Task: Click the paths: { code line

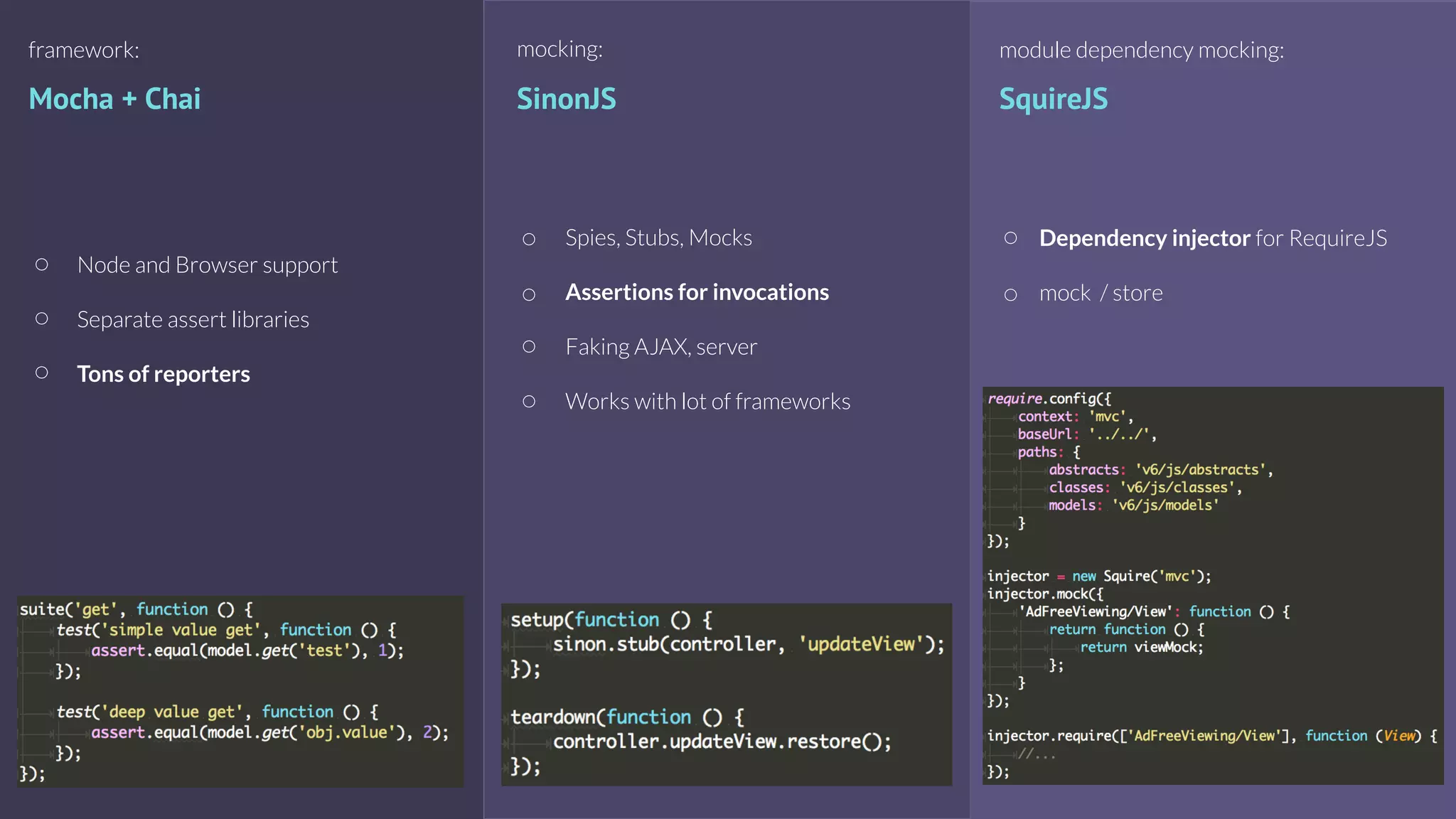Action: [1049, 452]
